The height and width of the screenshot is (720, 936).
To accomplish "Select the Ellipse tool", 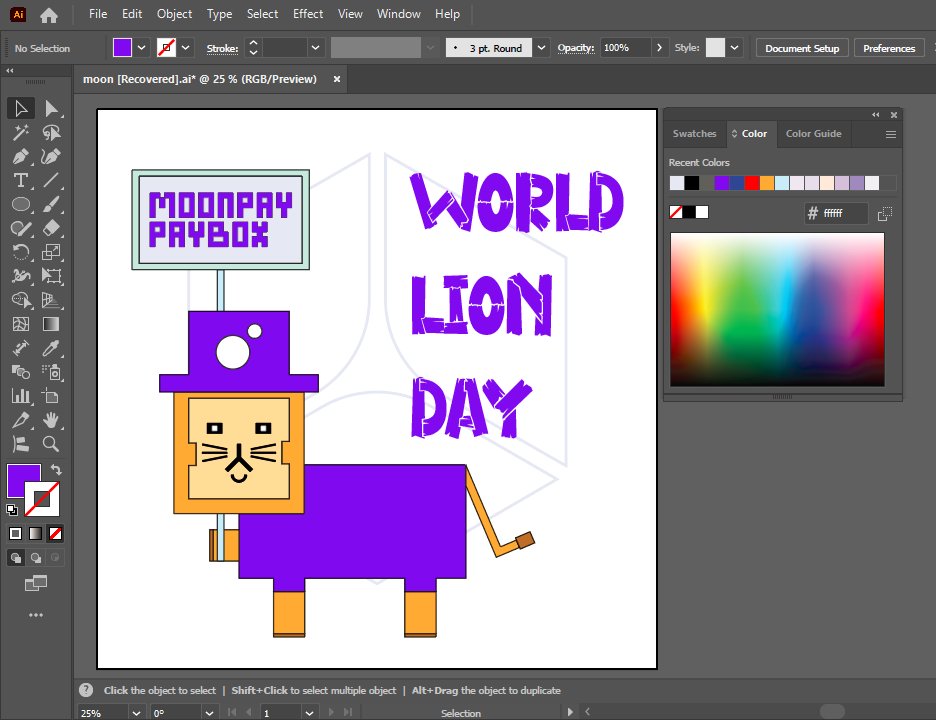I will [x=21, y=204].
